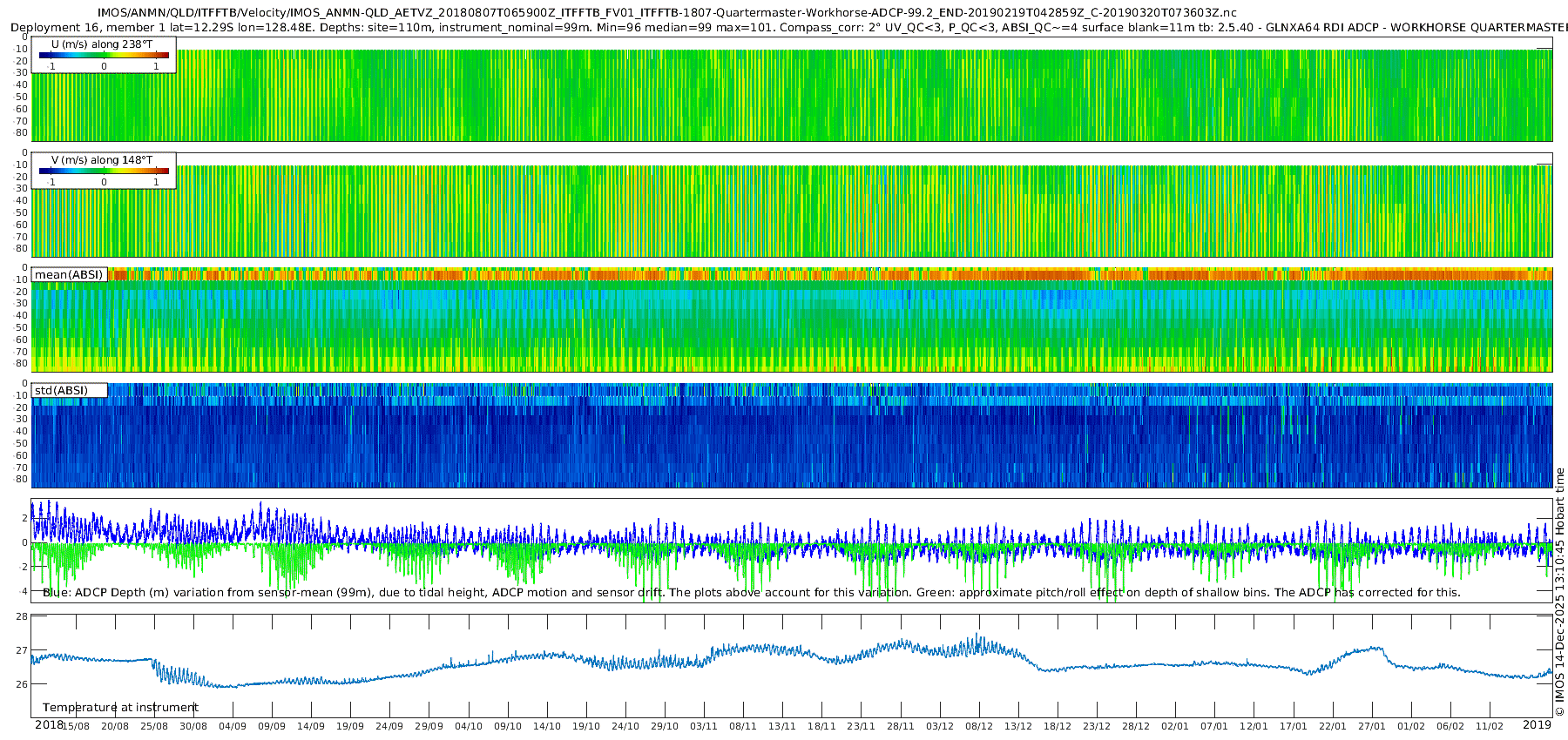Click the 02/01 date tick label
The width and height of the screenshot is (1568, 740).
tap(1174, 727)
